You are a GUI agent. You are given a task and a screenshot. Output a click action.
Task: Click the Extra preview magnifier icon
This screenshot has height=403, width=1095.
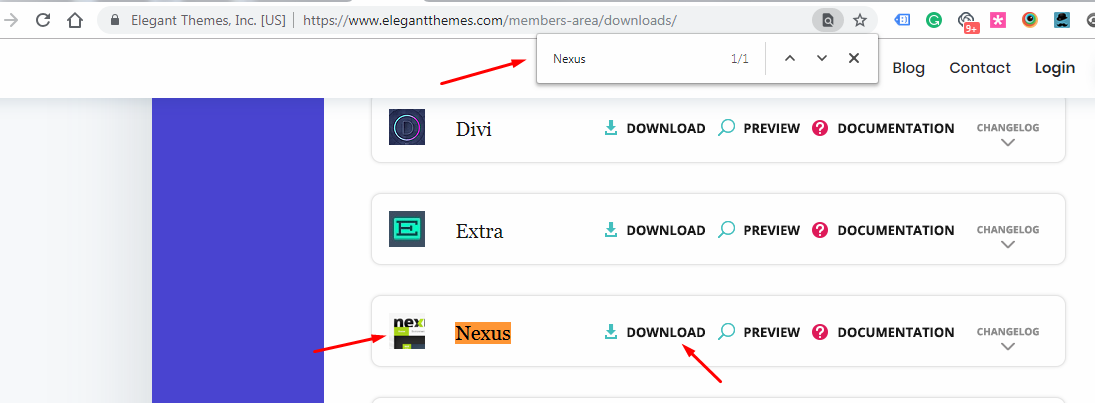tap(727, 230)
